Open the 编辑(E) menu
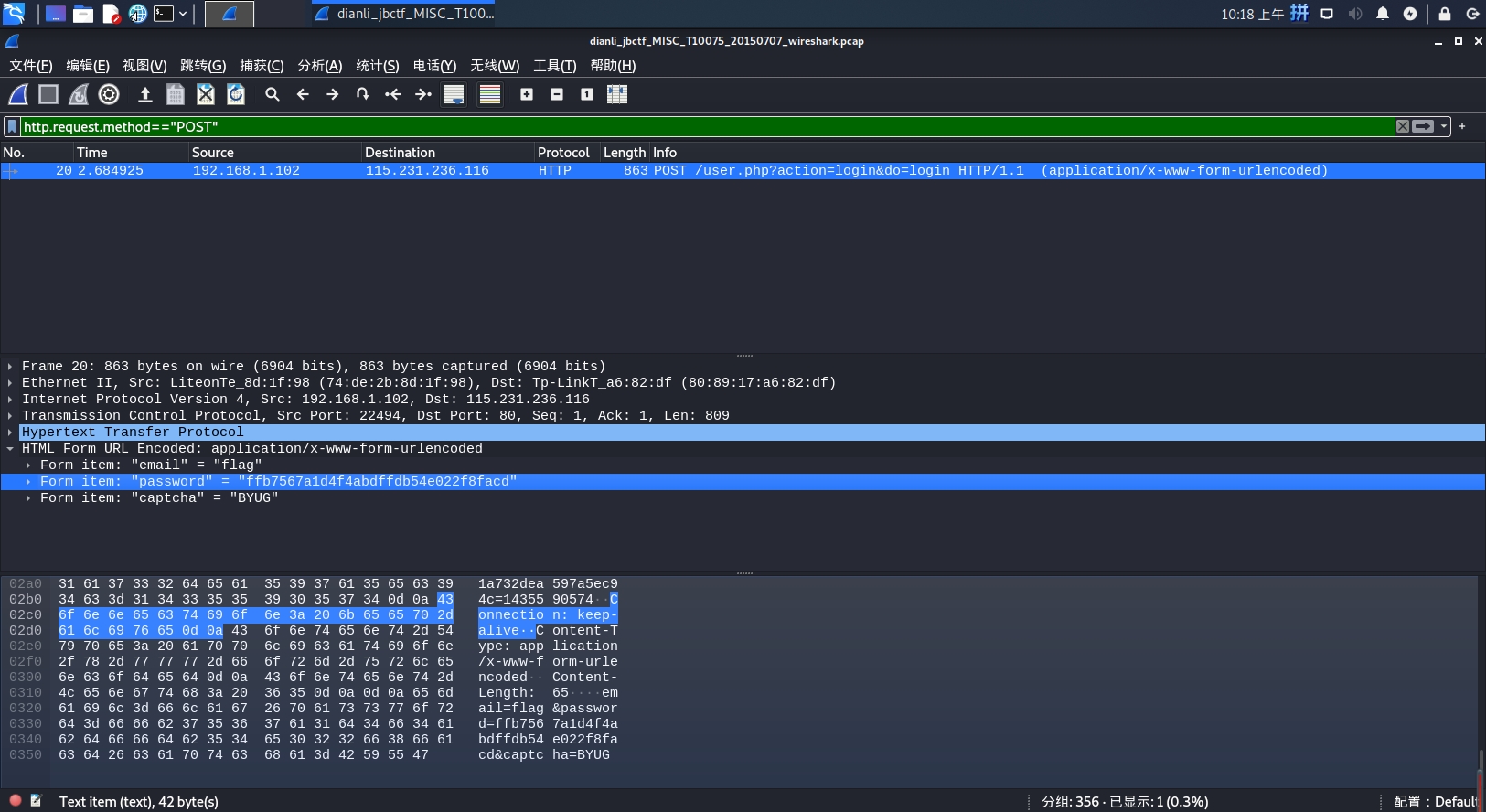The height and width of the screenshot is (812, 1486). point(88,66)
